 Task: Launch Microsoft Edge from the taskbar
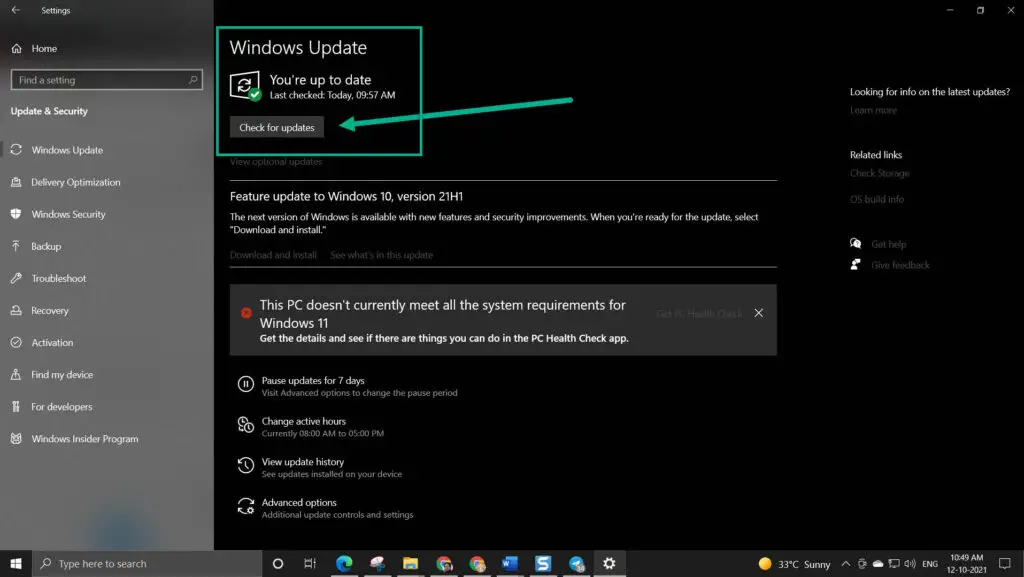tap(344, 563)
